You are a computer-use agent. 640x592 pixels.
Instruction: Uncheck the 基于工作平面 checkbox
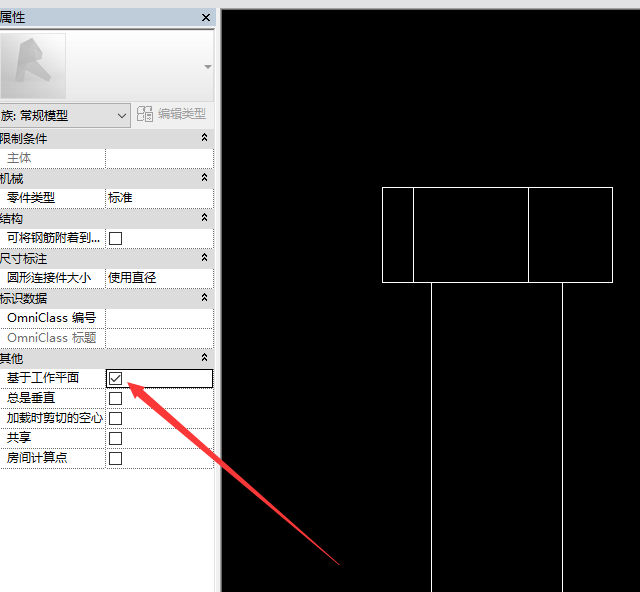[116, 378]
